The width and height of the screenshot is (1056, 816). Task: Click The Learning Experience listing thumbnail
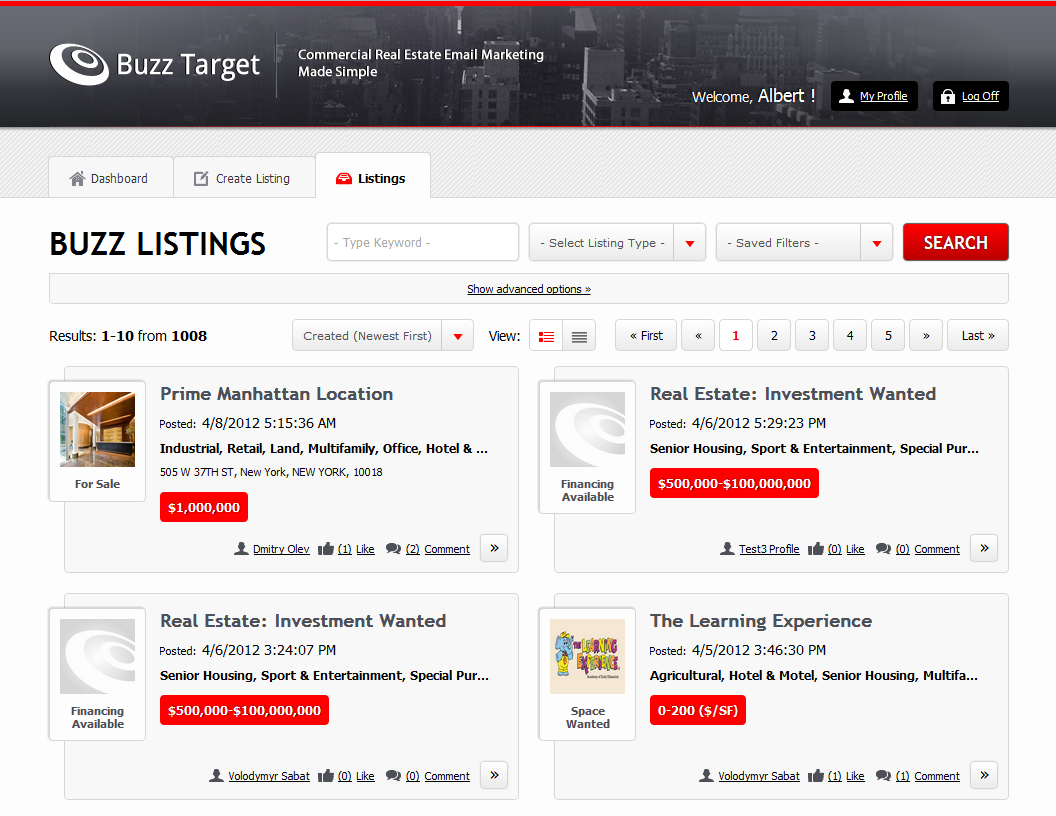[587, 656]
